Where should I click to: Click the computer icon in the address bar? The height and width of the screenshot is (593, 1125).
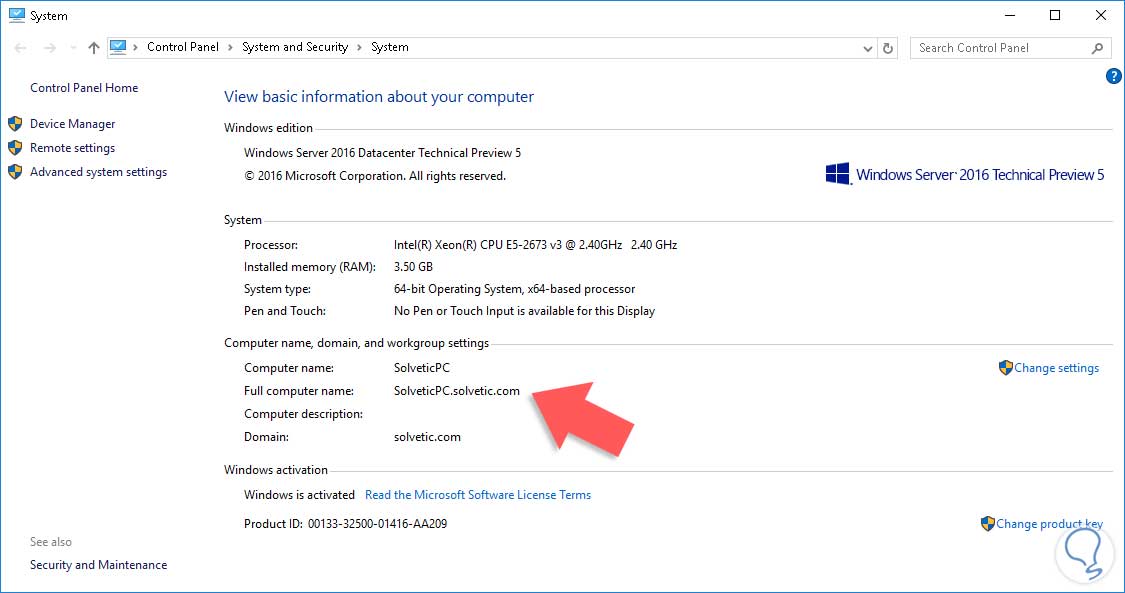pyautogui.click(x=119, y=47)
